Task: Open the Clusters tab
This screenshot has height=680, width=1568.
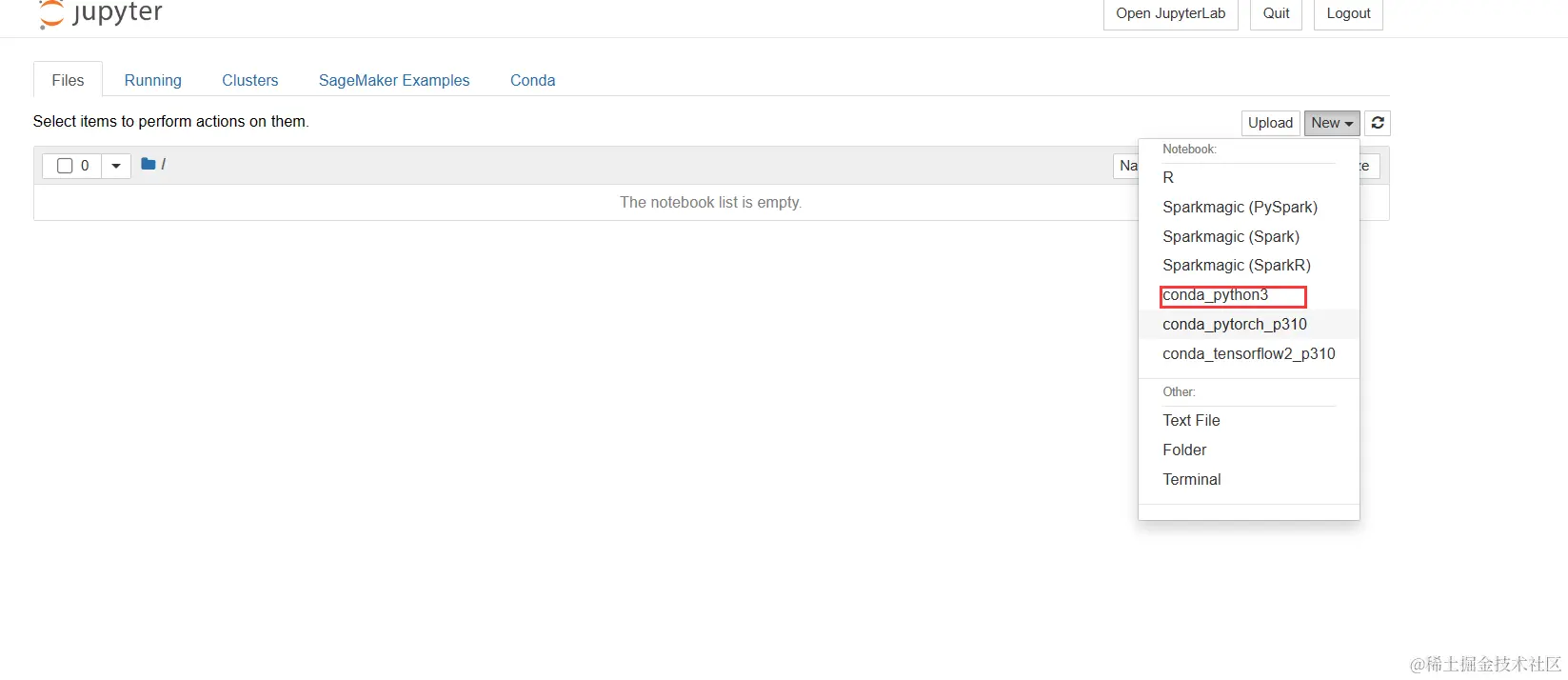Action: click(249, 80)
